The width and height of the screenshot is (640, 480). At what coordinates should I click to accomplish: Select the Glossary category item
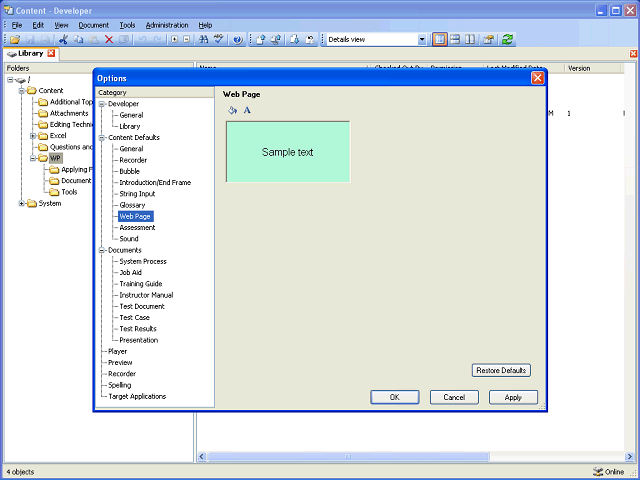tap(132, 205)
